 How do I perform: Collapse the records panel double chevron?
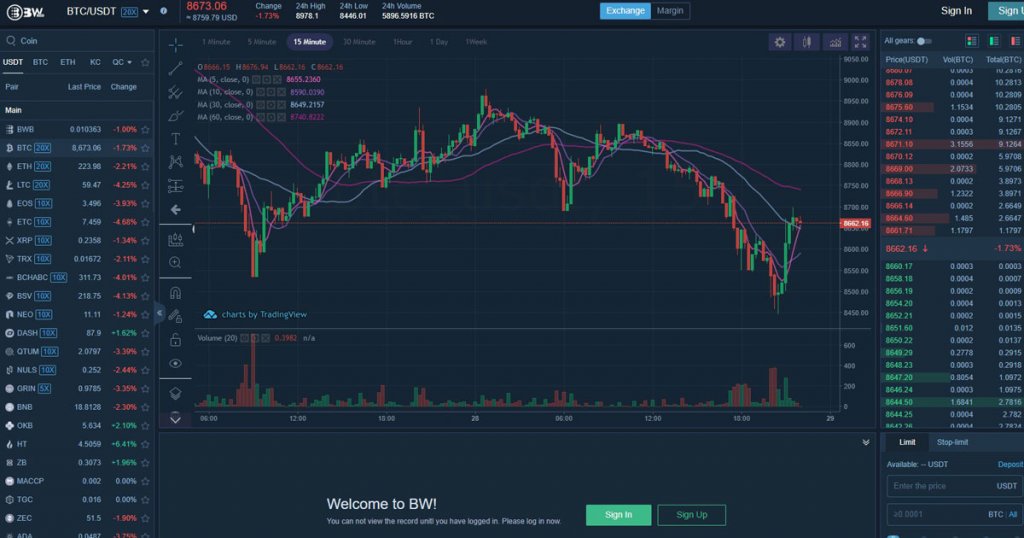[x=866, y=443]
